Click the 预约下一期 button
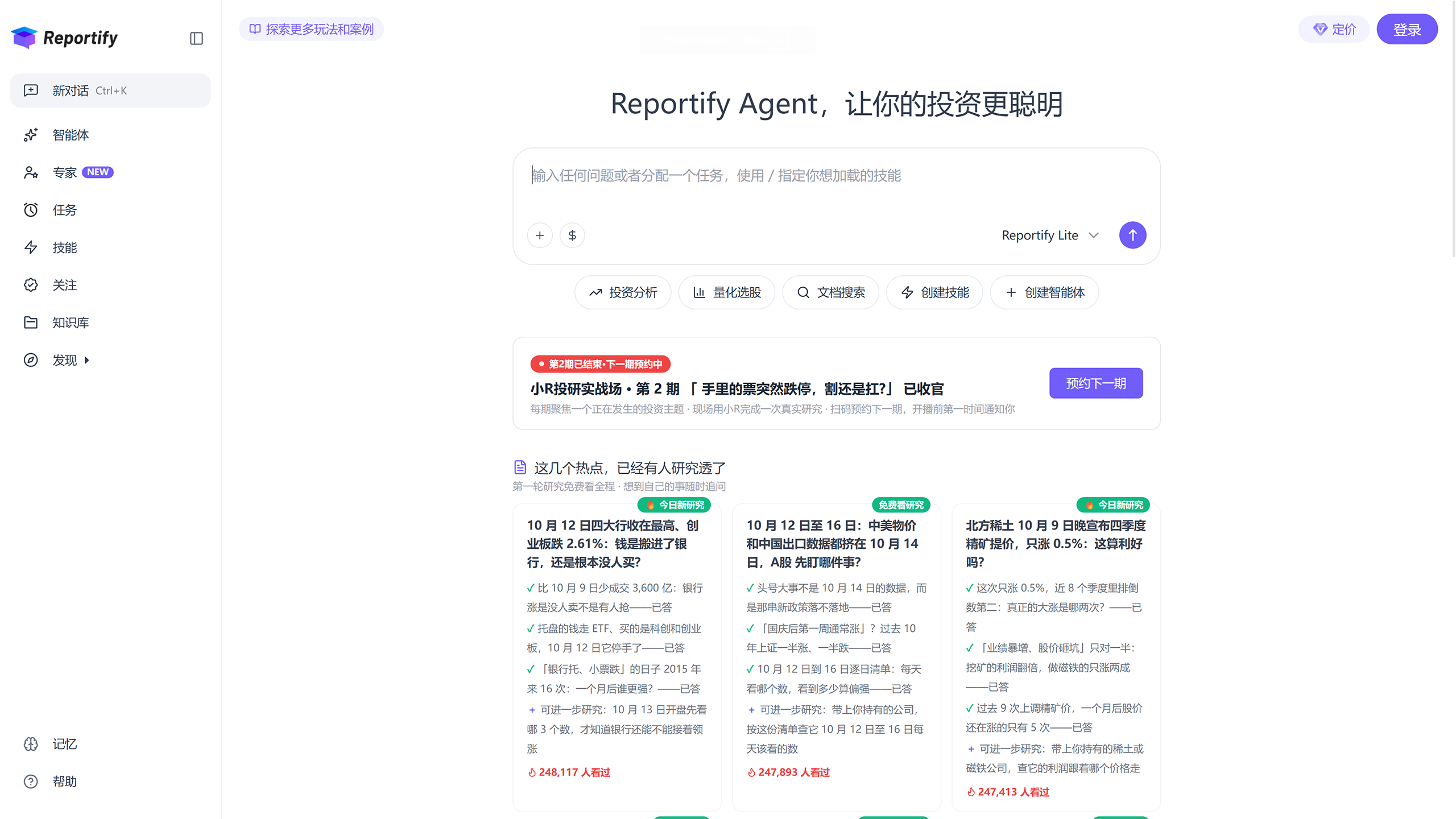The width and height of the screenshot is (1456, 819). pos(1096,383)
